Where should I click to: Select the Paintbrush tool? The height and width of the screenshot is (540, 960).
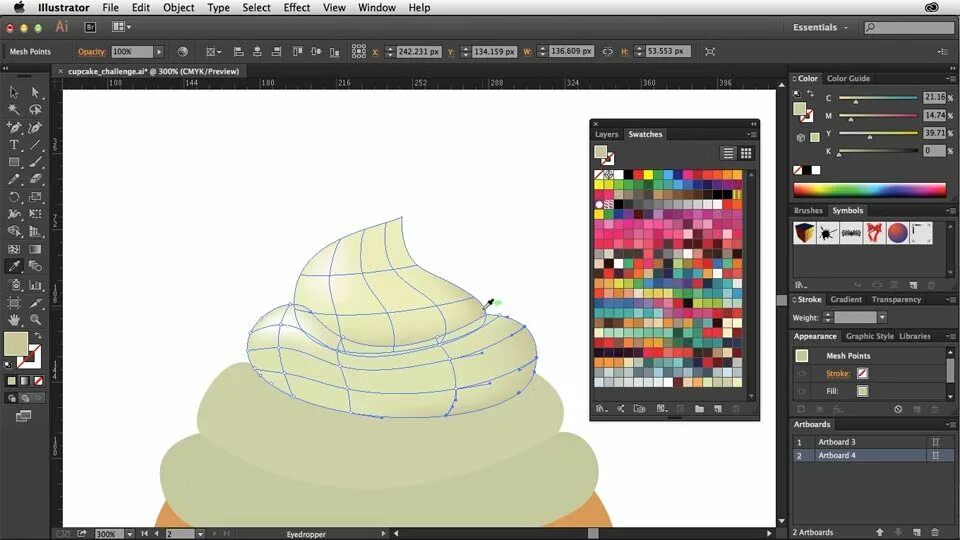click(35, 162)
